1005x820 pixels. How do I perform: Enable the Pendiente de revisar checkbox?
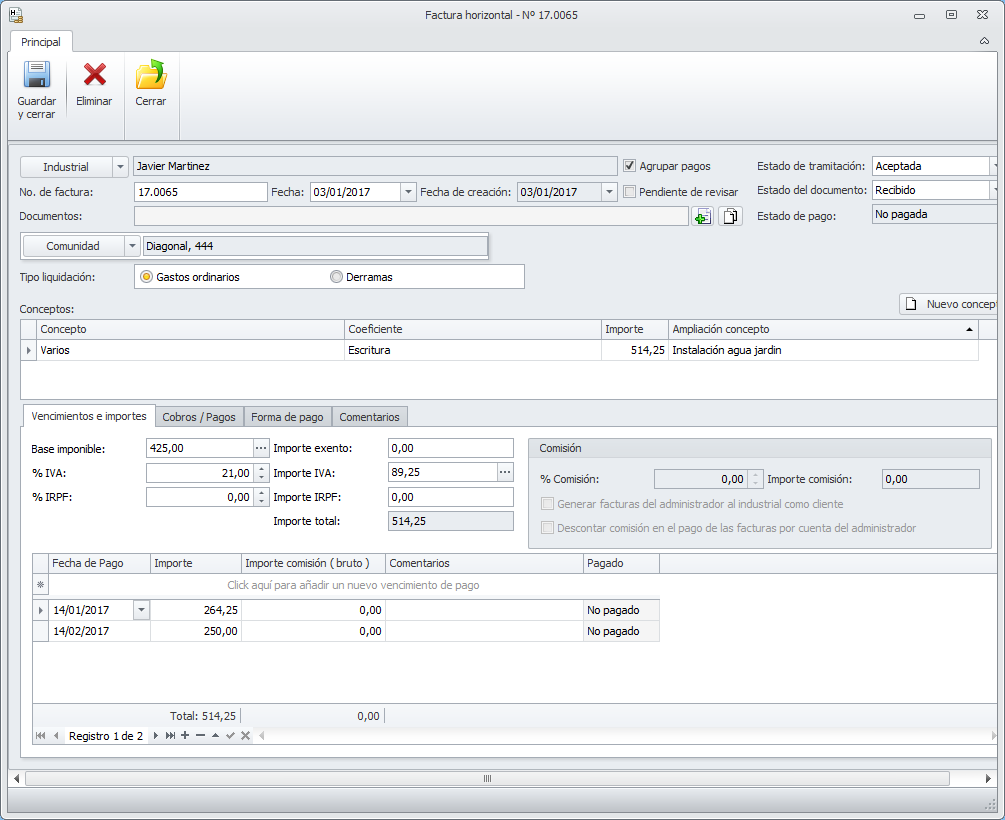click(x=630, y=192)
